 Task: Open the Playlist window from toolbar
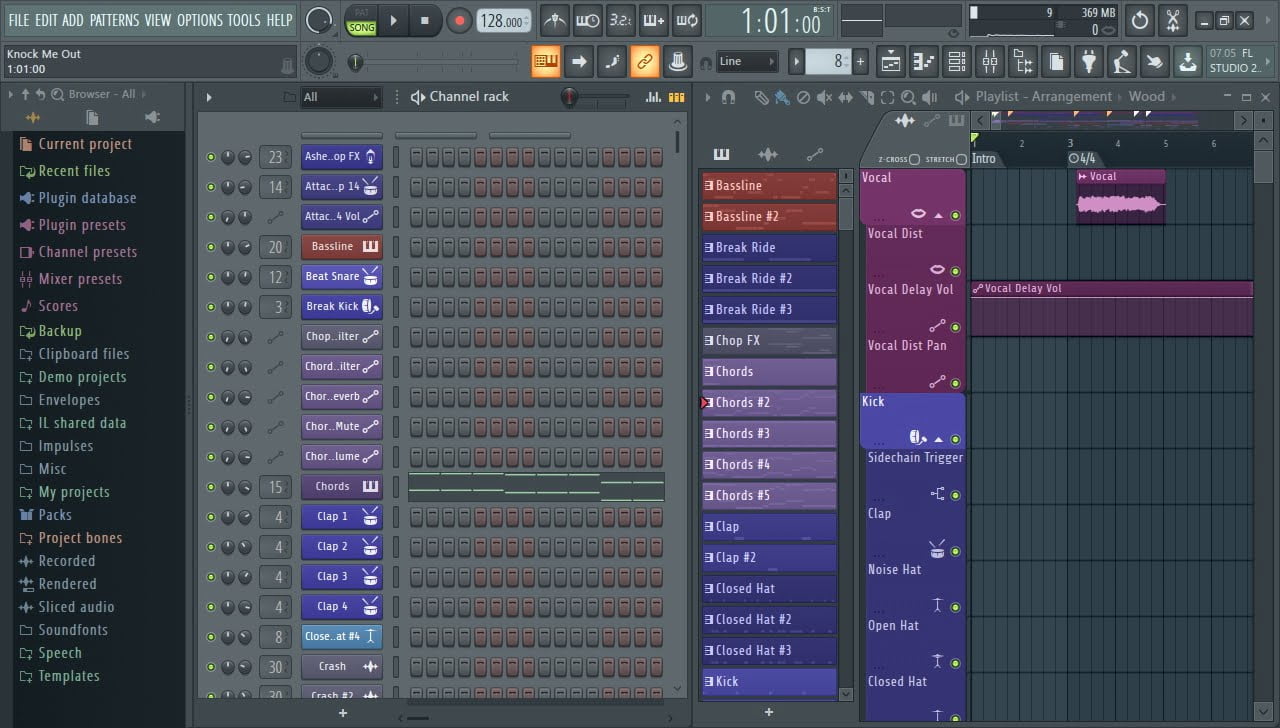point(891,61)
